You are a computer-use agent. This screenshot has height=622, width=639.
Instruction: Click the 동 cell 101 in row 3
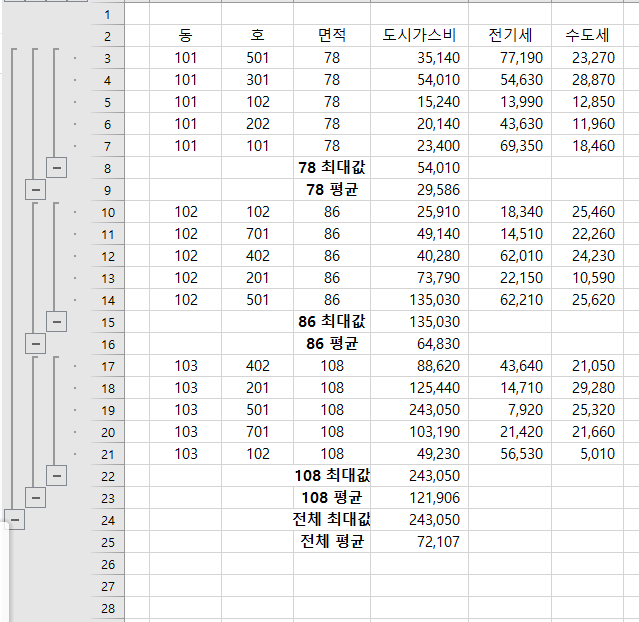(x=185, y=58)
